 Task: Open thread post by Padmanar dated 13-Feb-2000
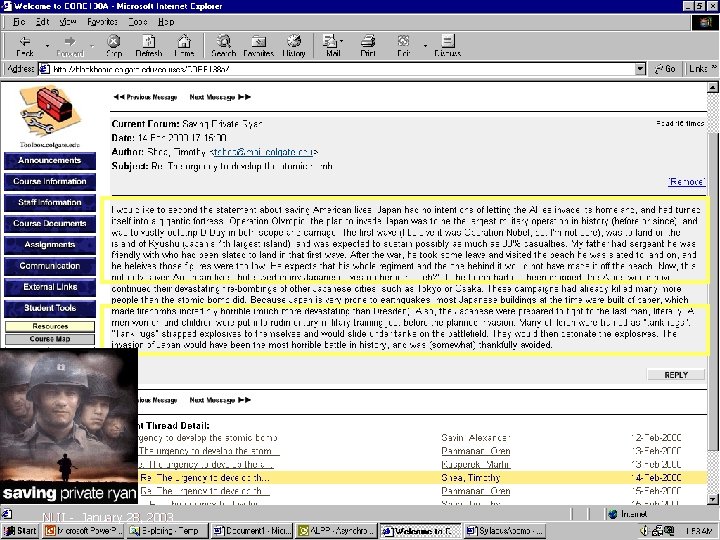(208, 451)
